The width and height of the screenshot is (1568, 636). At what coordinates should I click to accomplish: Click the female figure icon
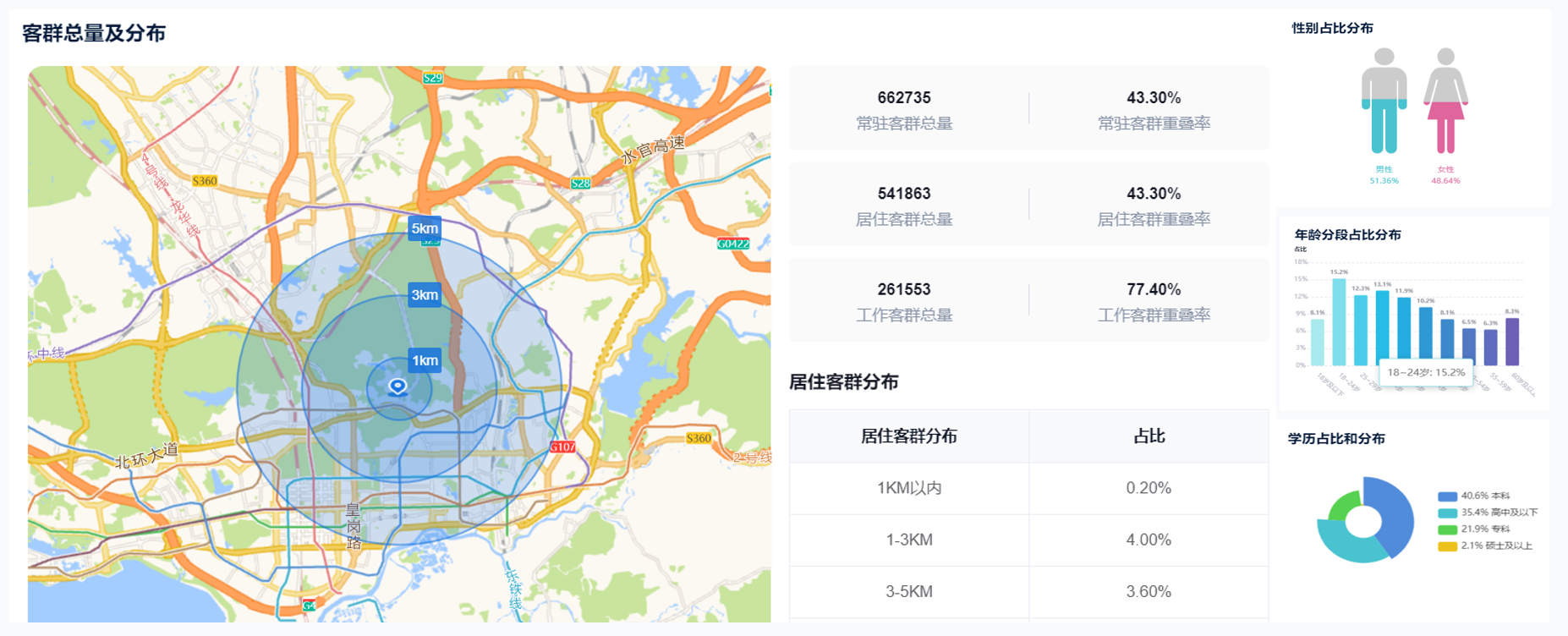[1445, 100]
